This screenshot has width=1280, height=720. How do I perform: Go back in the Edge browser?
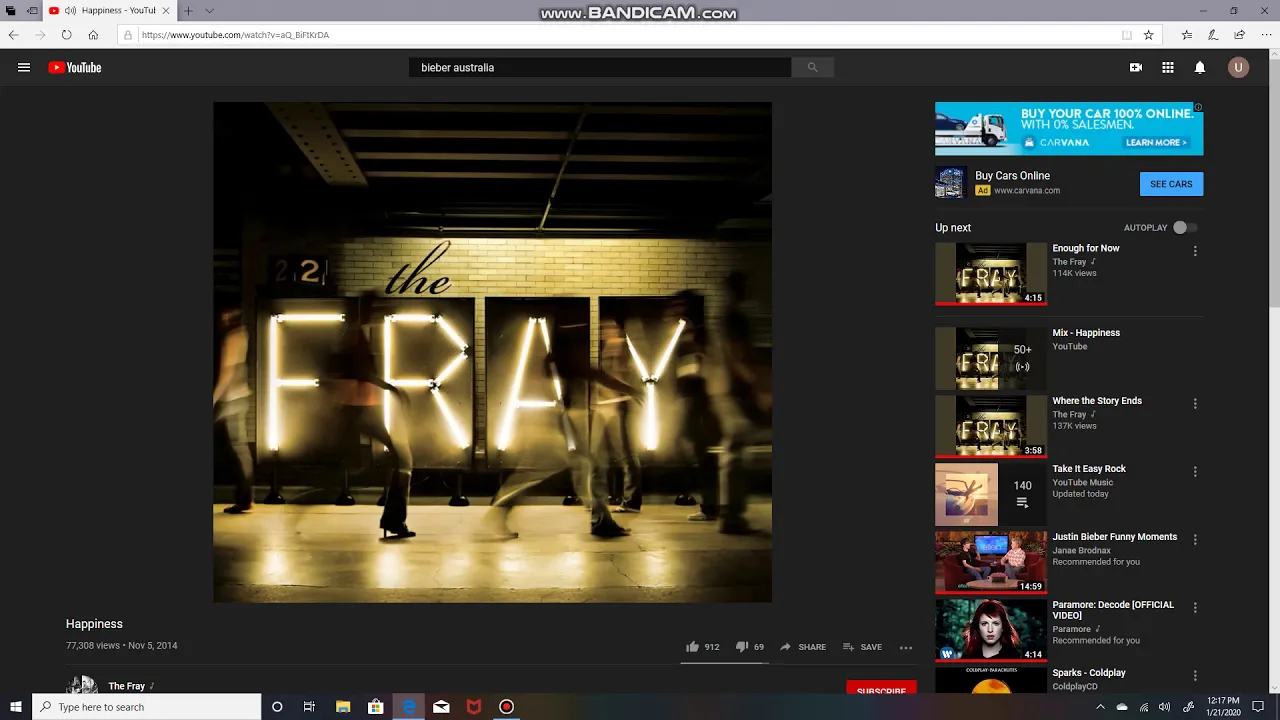pyautogui.click(x=14, y=35)
